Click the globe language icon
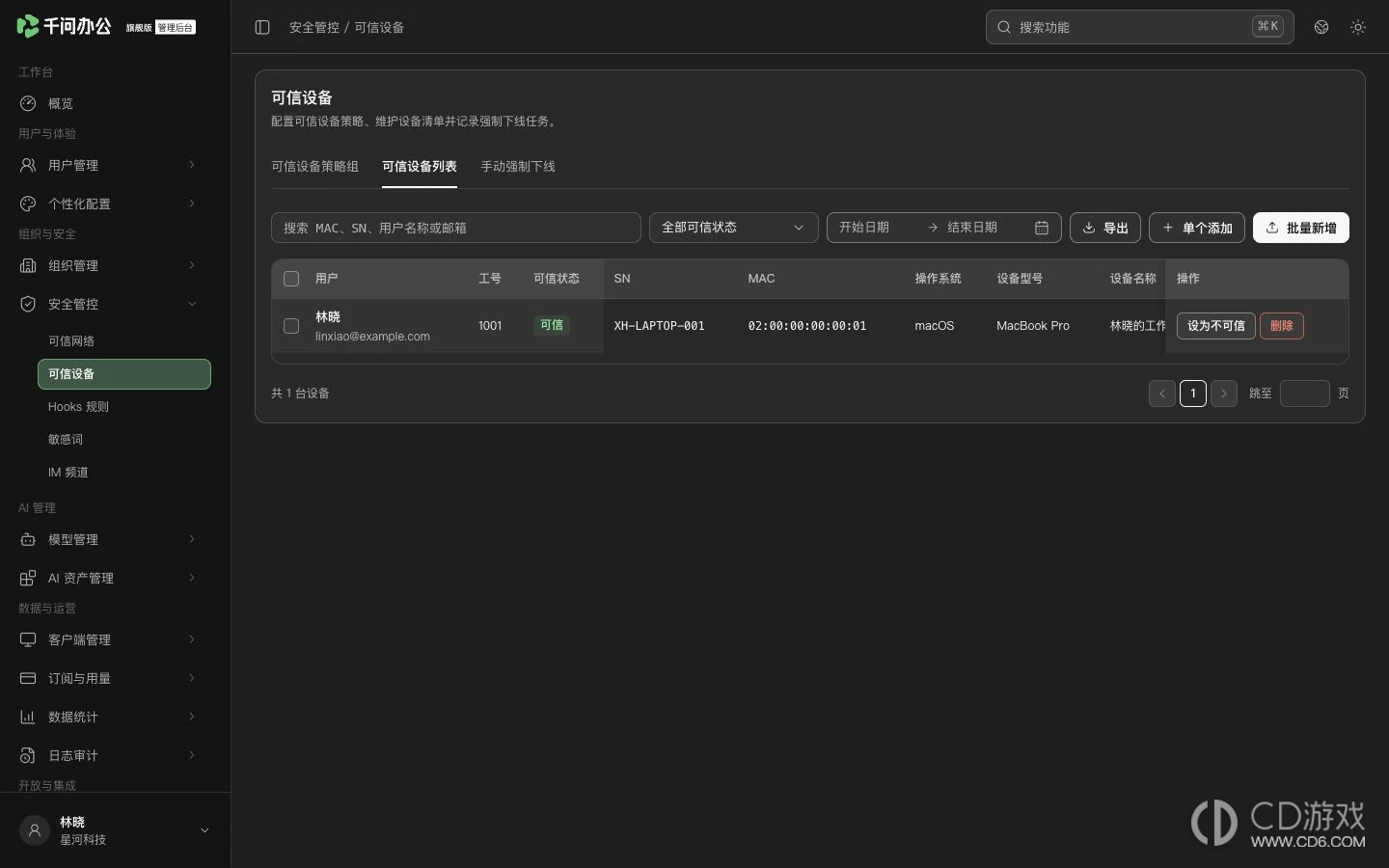Screen dimensions: 1389x868 (1321, 27)
